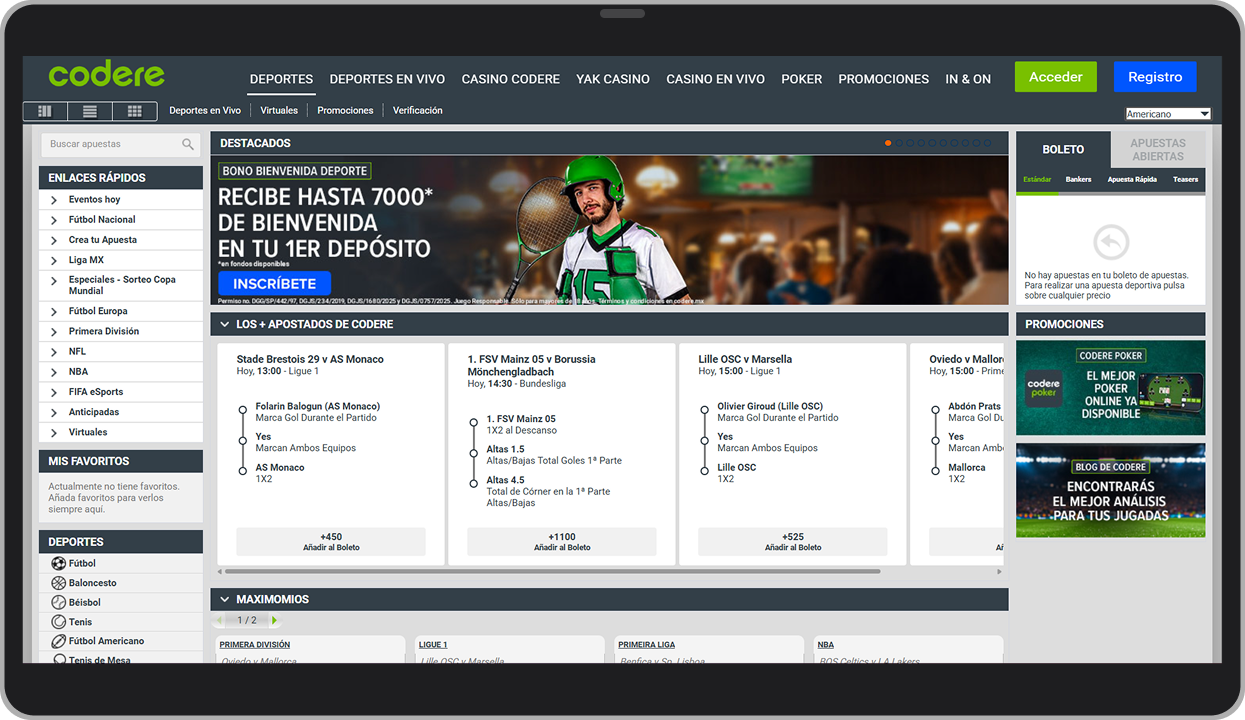
Task: Open the CASINO EN VIVO menu
Action: (x=715, y=78)
